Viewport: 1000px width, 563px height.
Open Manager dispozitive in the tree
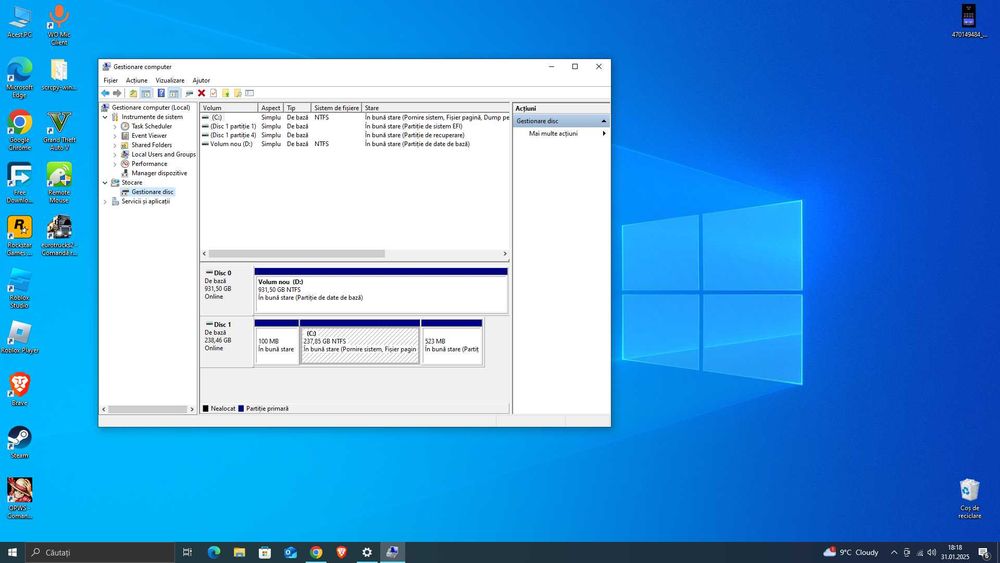[158, 173]
